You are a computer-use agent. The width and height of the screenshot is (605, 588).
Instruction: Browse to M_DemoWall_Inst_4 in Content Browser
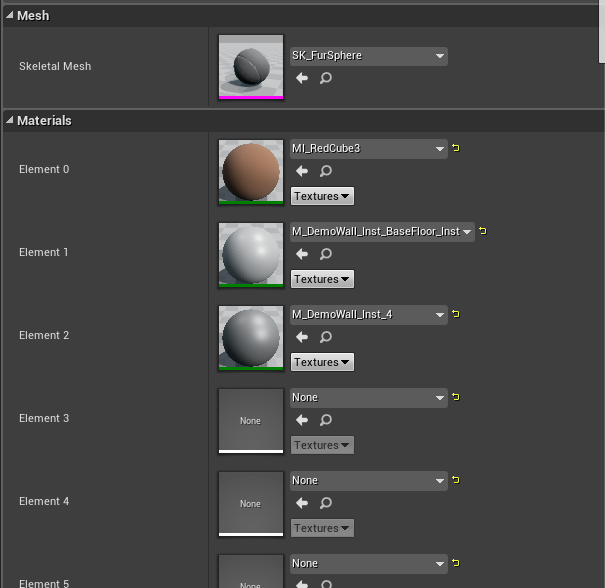pos(326,337)
